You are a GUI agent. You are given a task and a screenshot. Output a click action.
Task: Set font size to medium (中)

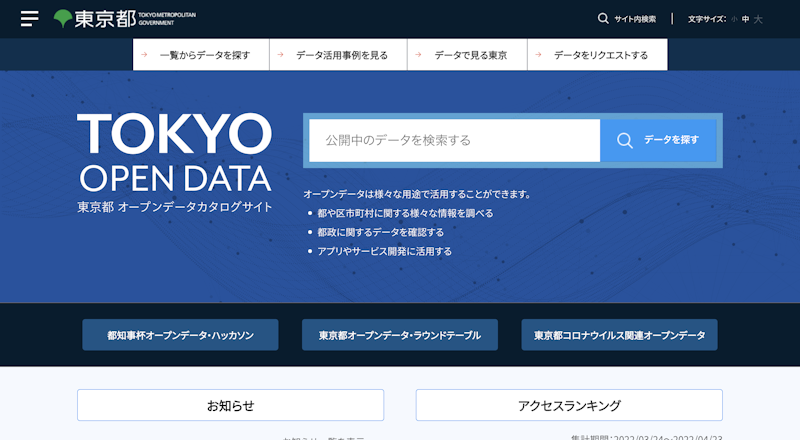click(745, 19)
